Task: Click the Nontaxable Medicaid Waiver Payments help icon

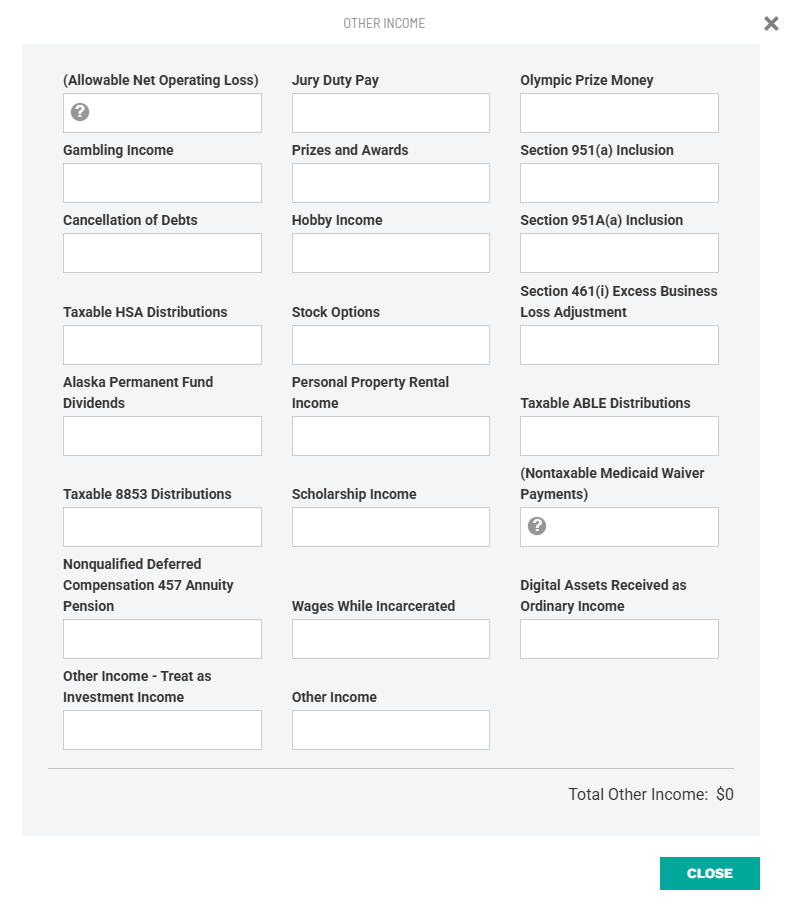Action: click(537, 526)
